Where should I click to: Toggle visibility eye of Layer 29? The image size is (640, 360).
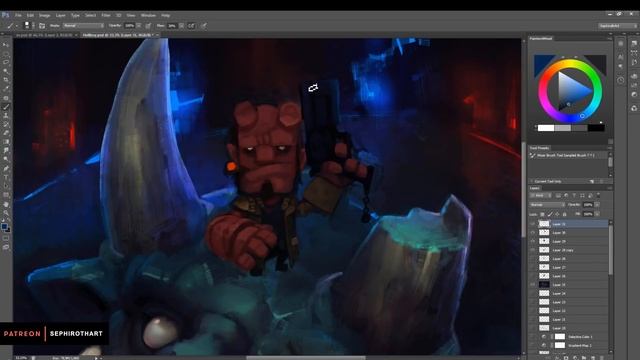pyautogui.click(x=533, y=241)
